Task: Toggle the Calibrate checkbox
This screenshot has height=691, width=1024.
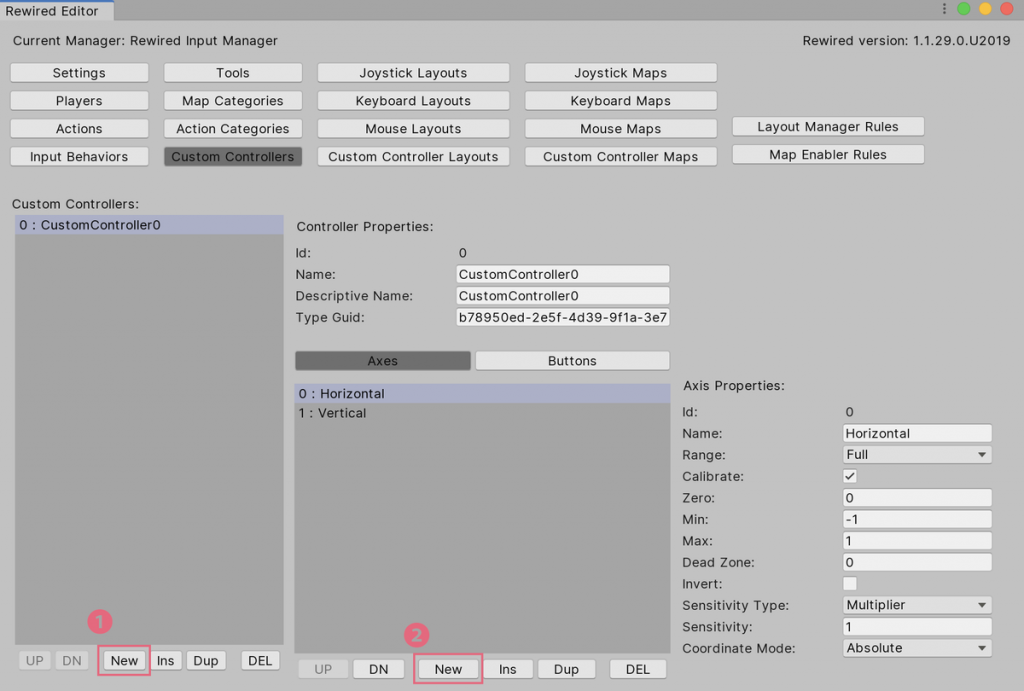Action: tap(850, 476)
